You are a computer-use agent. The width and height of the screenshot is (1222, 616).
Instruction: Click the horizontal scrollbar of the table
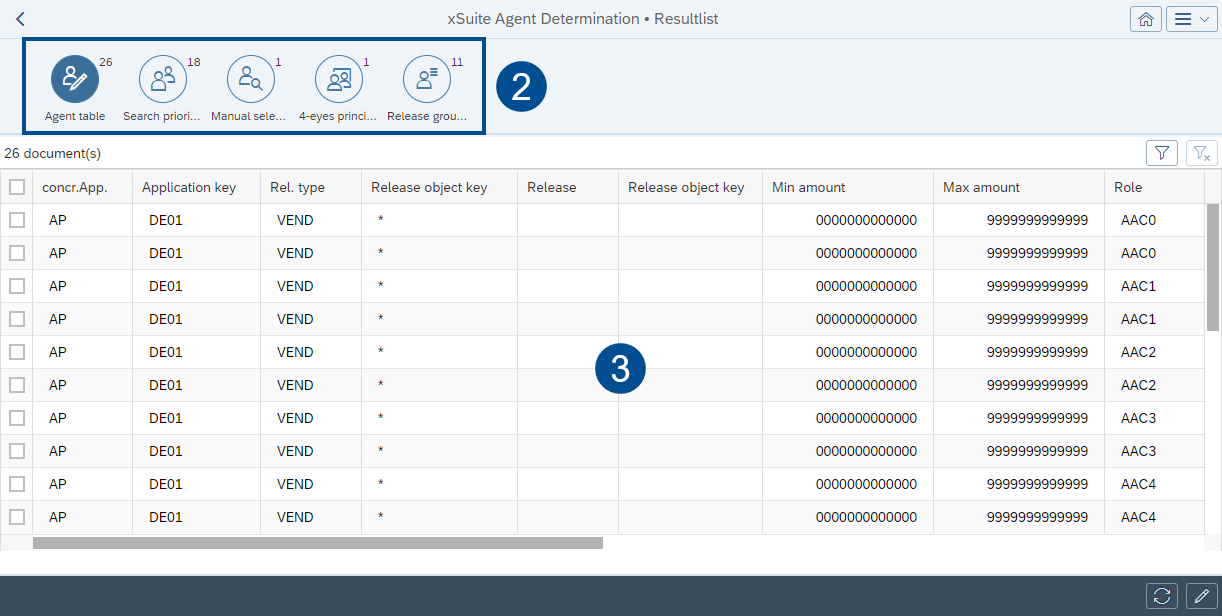(318, 543)
